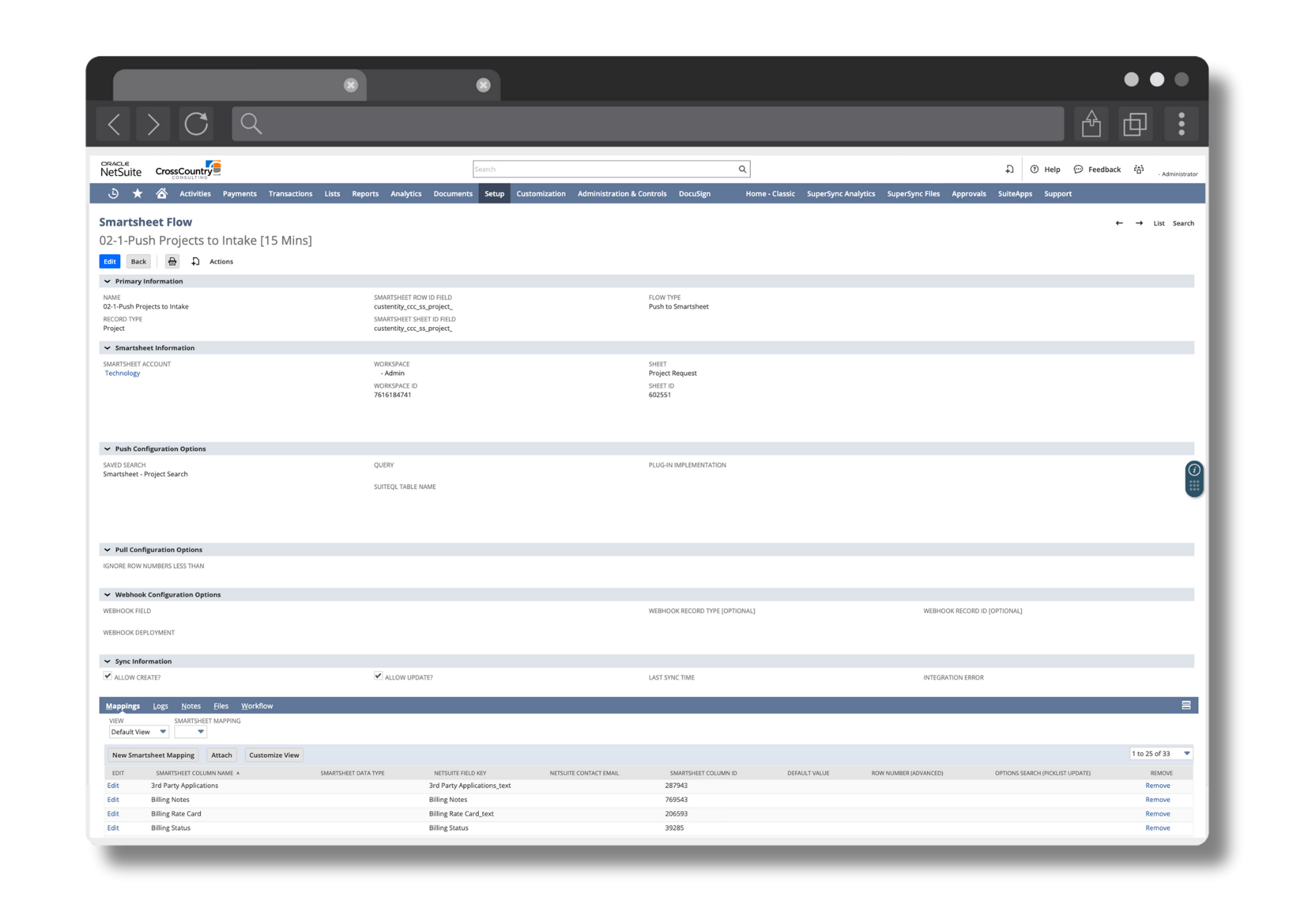Click the recent records clock icon
This screenshot has width=1316, height=921.
(112, 193)
